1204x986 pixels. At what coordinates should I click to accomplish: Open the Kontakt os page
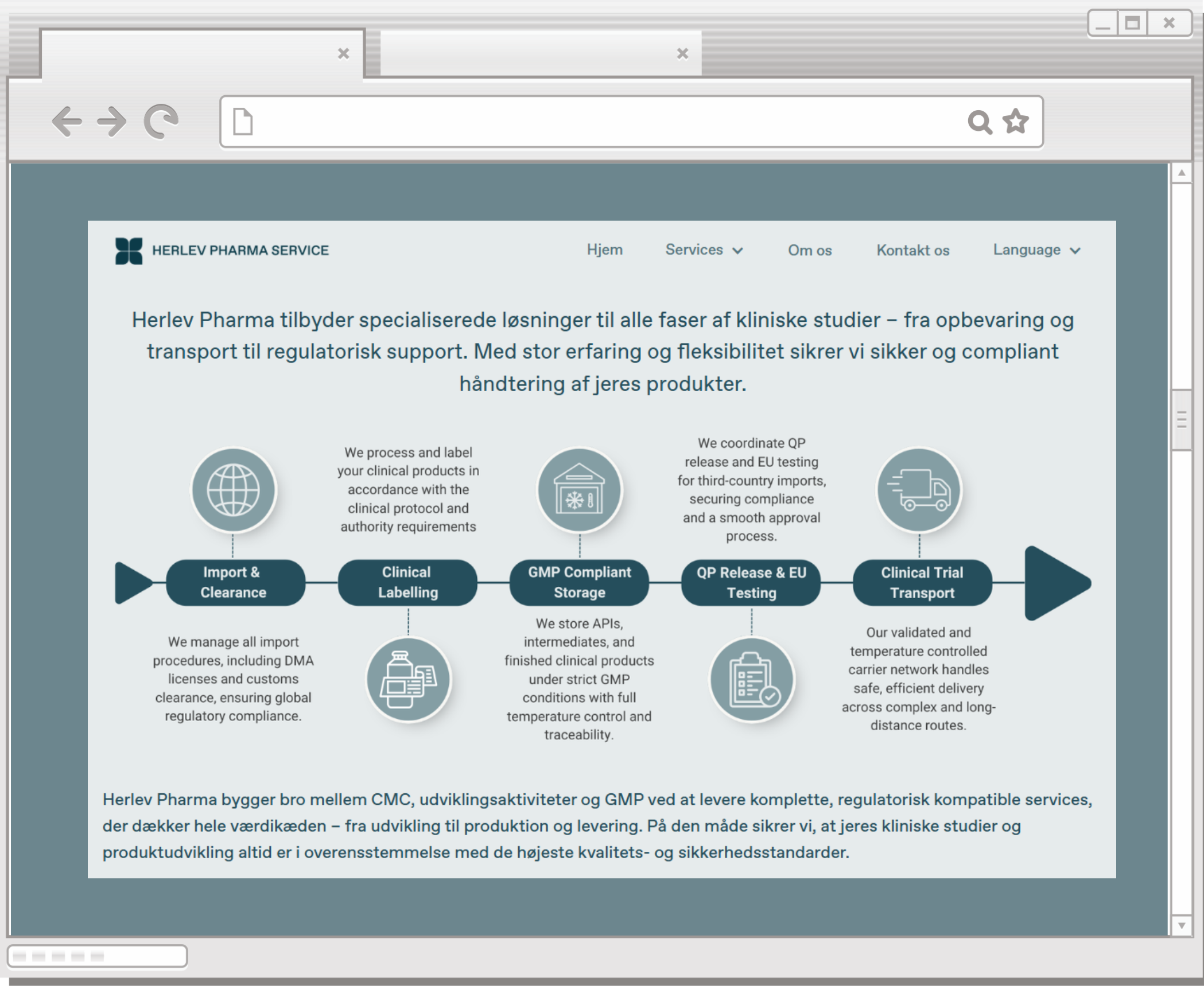point(912,251)
